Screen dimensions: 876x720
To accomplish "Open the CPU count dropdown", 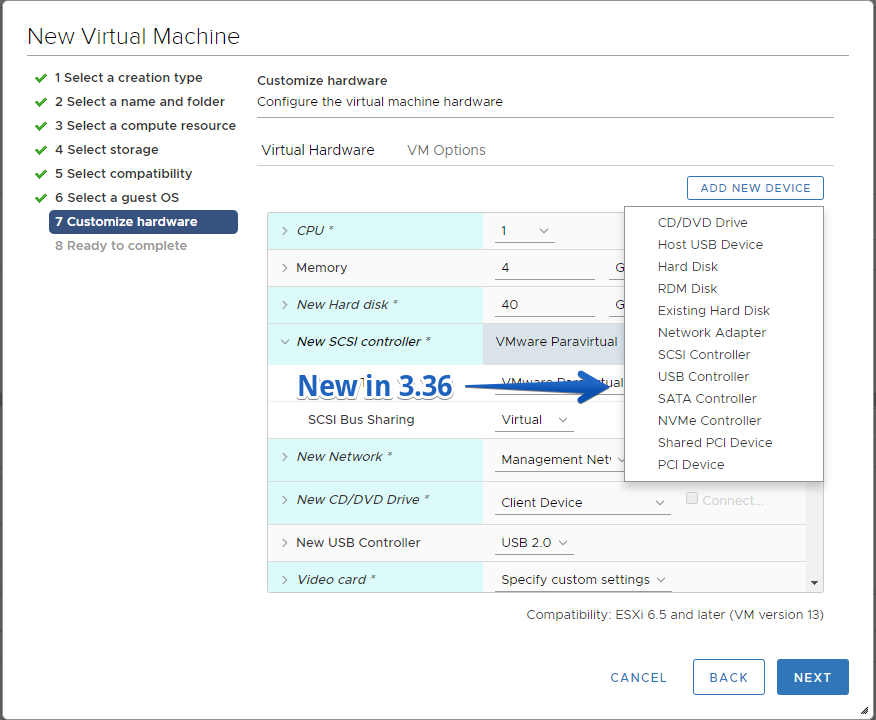I will (525, 231).
